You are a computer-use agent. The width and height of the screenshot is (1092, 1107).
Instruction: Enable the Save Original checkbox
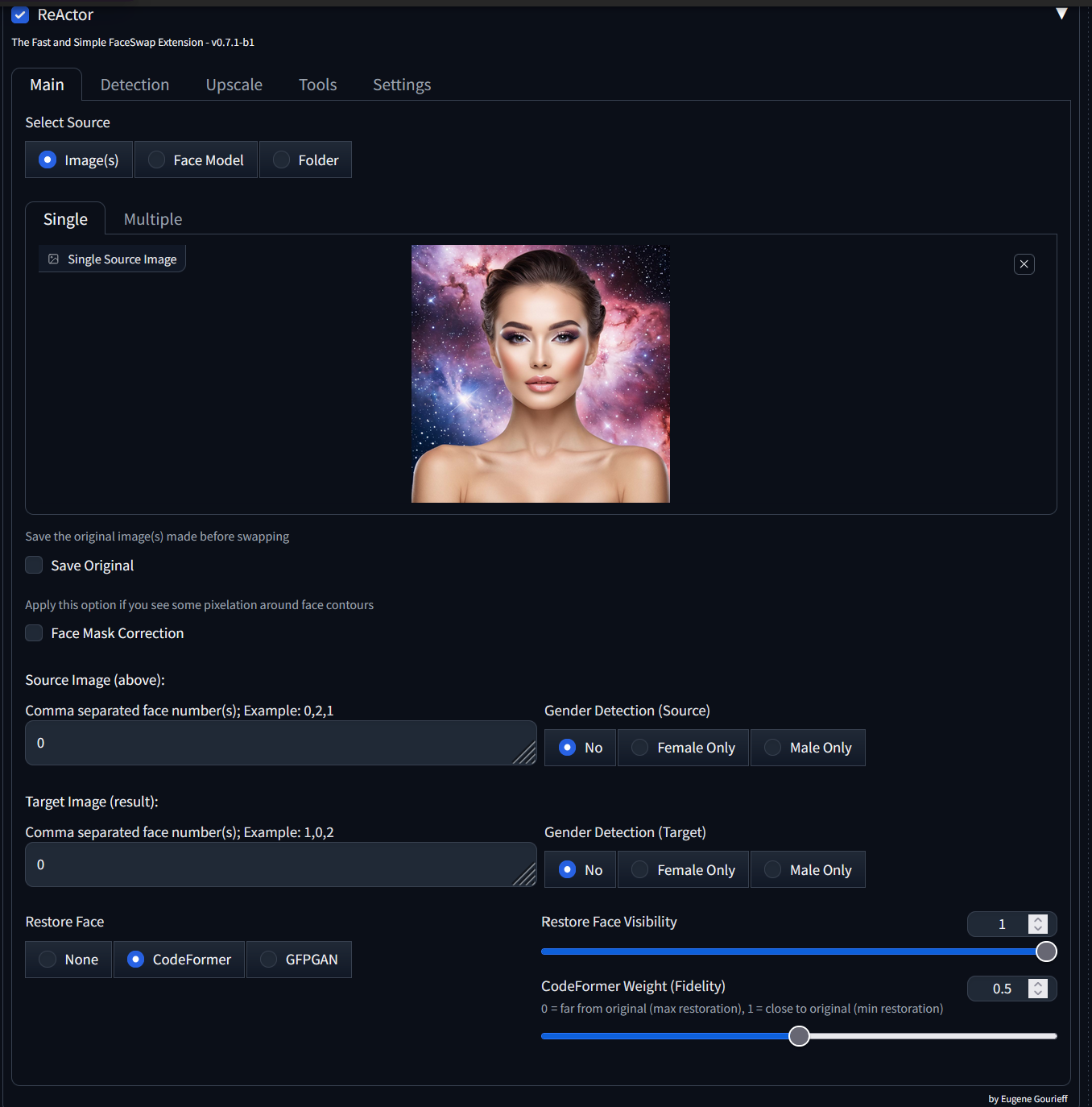pyautogui.click(x=34, y=565)
